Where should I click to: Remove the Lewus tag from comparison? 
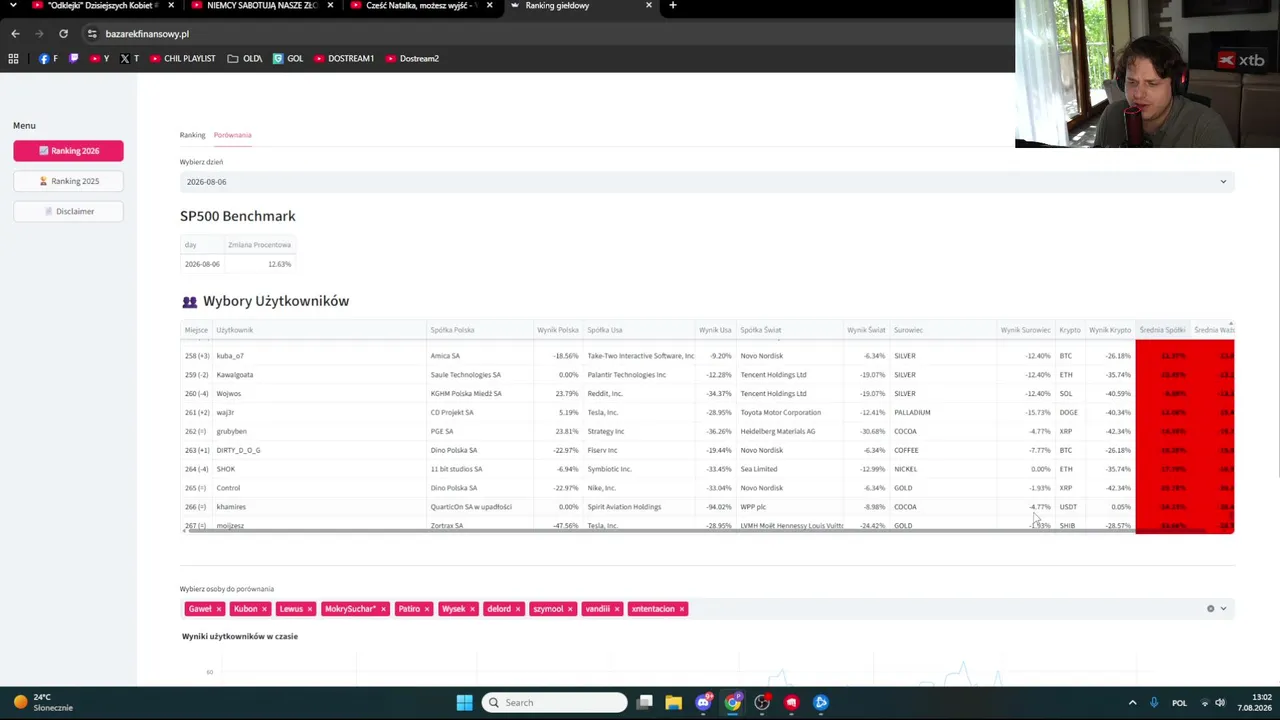click(x=310, y=609)
